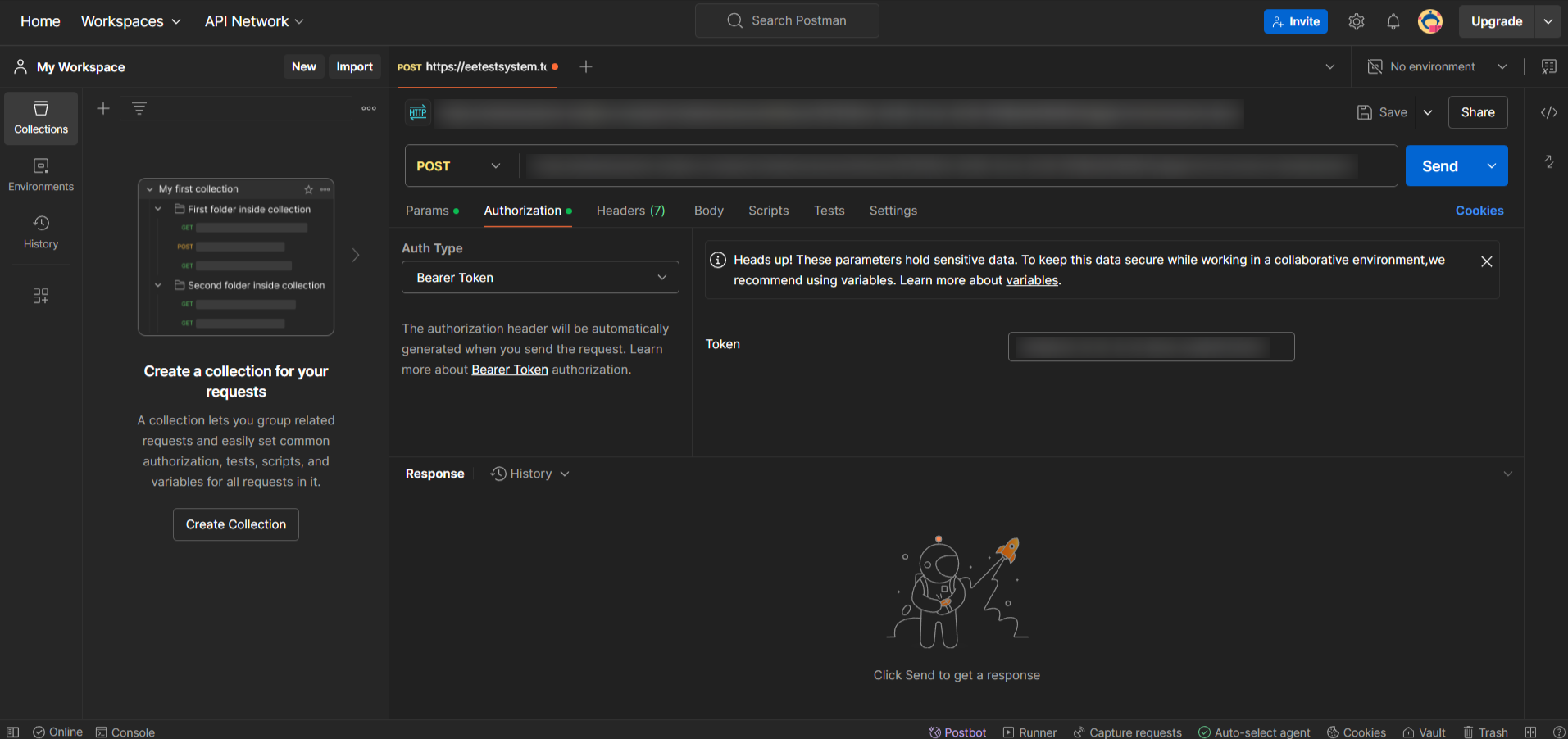This screenshot has height=739, width=1568.
Task: Open Postbot assistant in status bar
Action: tap(957, 732)
